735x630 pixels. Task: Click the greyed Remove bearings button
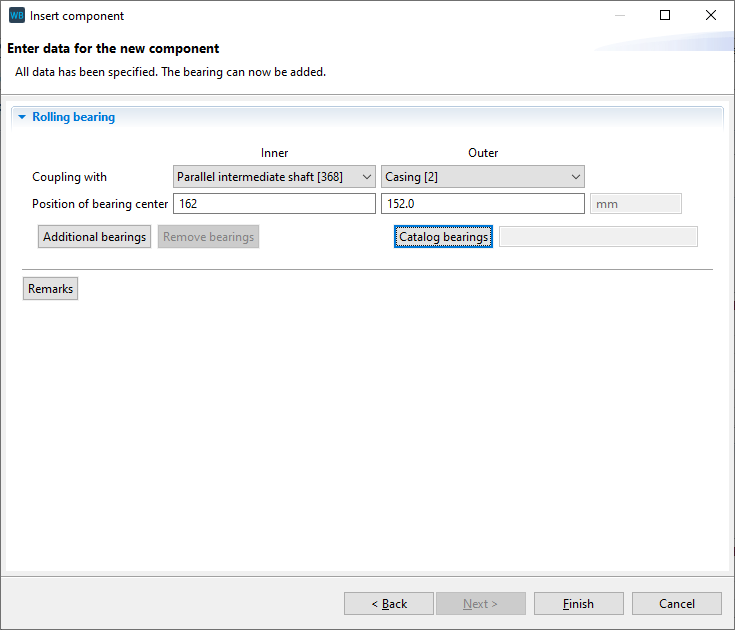[208, 237]
